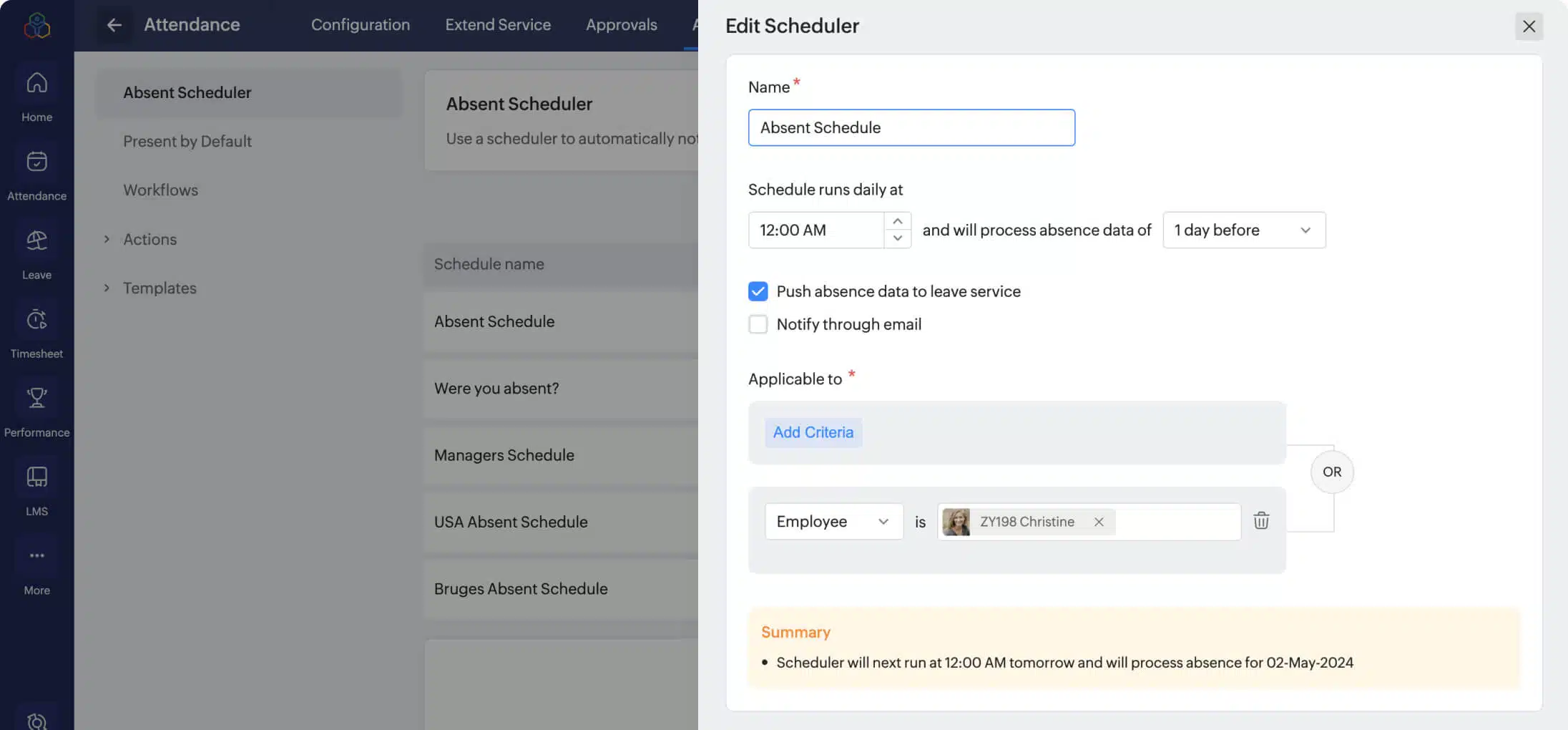Open the Approvals tab
Image resolution: width=1568 pixels, height=730 pixels.
[x=622, y=24]
